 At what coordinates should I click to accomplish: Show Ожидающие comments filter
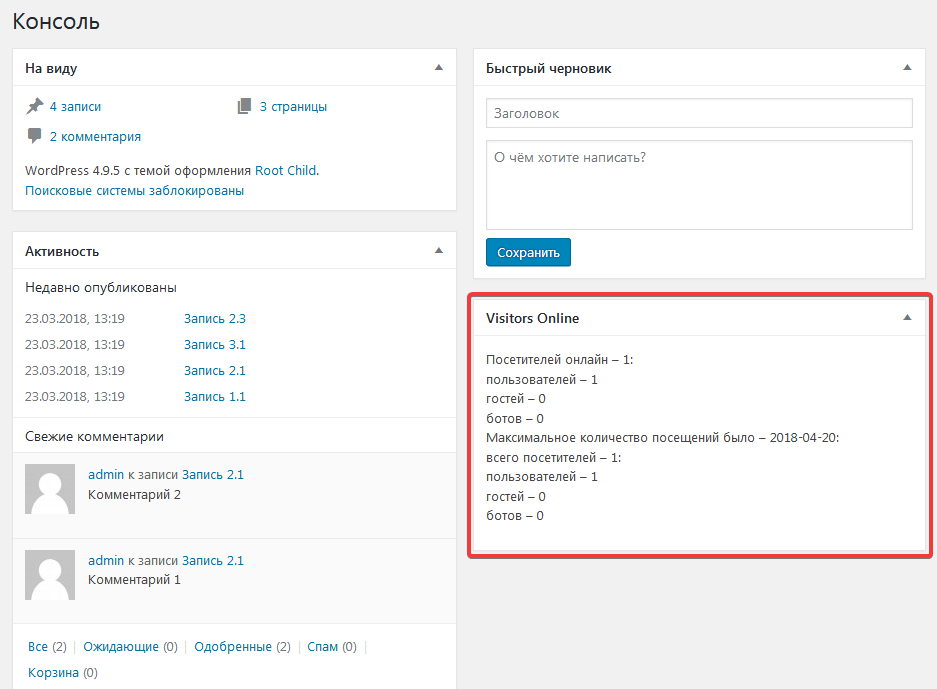[120, 647]
